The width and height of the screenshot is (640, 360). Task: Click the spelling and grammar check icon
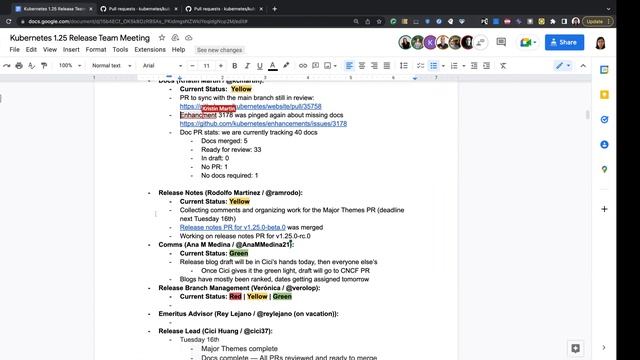(x=31, y=66)
